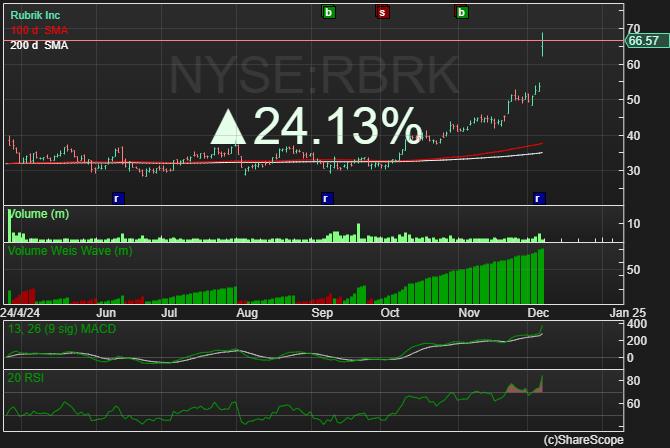Click the blue r marker near June
The image size is (670, 448).
118,198
